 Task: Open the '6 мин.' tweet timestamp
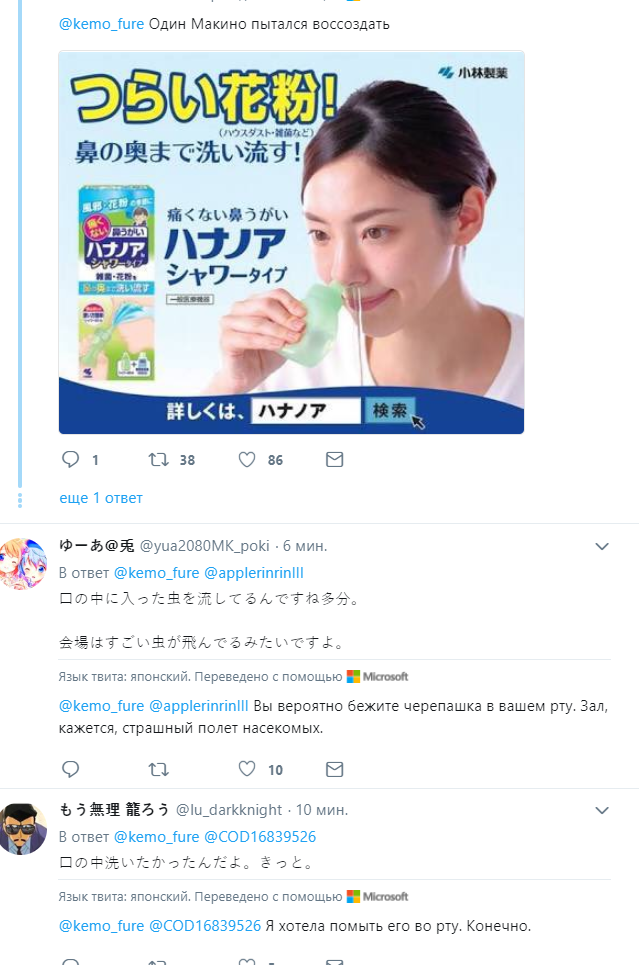tap(305, 546)
